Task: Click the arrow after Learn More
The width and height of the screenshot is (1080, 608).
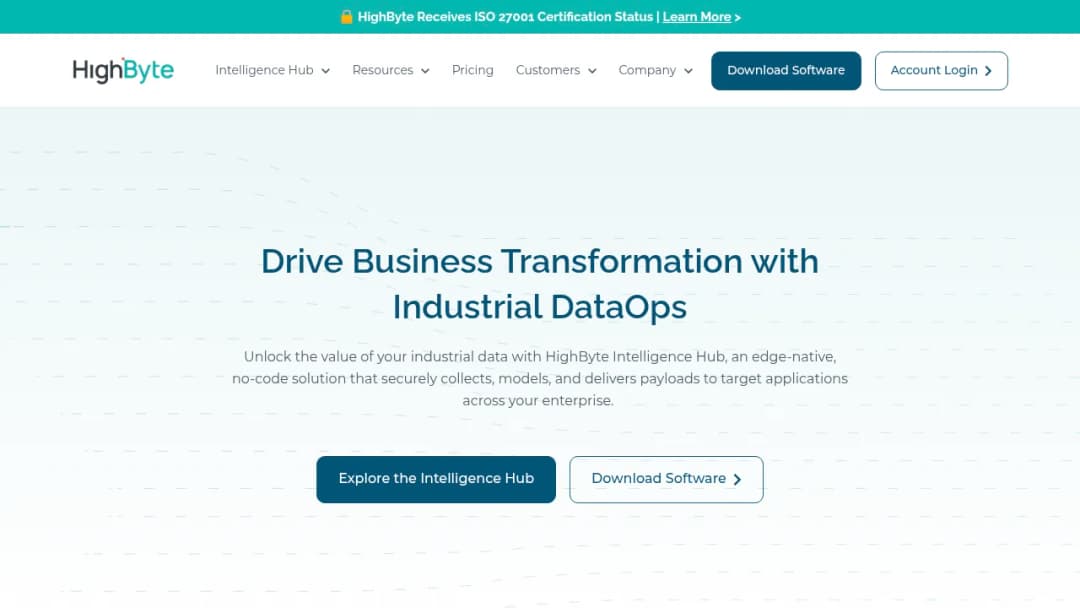Action: tap(738, 17)
